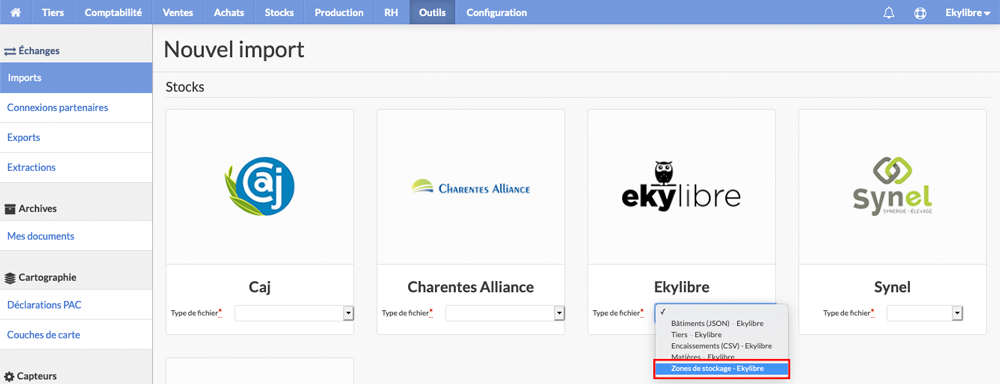The height and width of the screenshot is (384, 1000).
Task: Open the Production menu
Action: click(x=339, y=13)
